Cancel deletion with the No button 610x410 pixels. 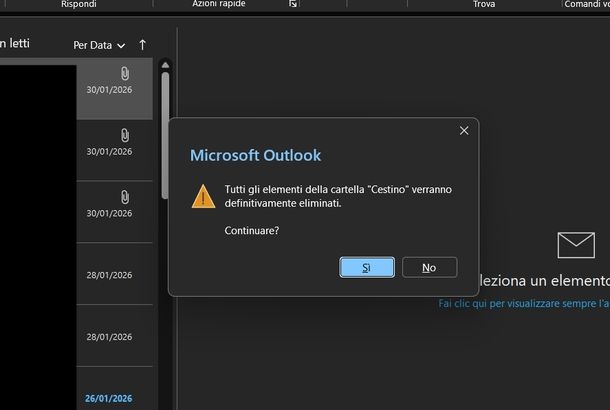point(429,267)
